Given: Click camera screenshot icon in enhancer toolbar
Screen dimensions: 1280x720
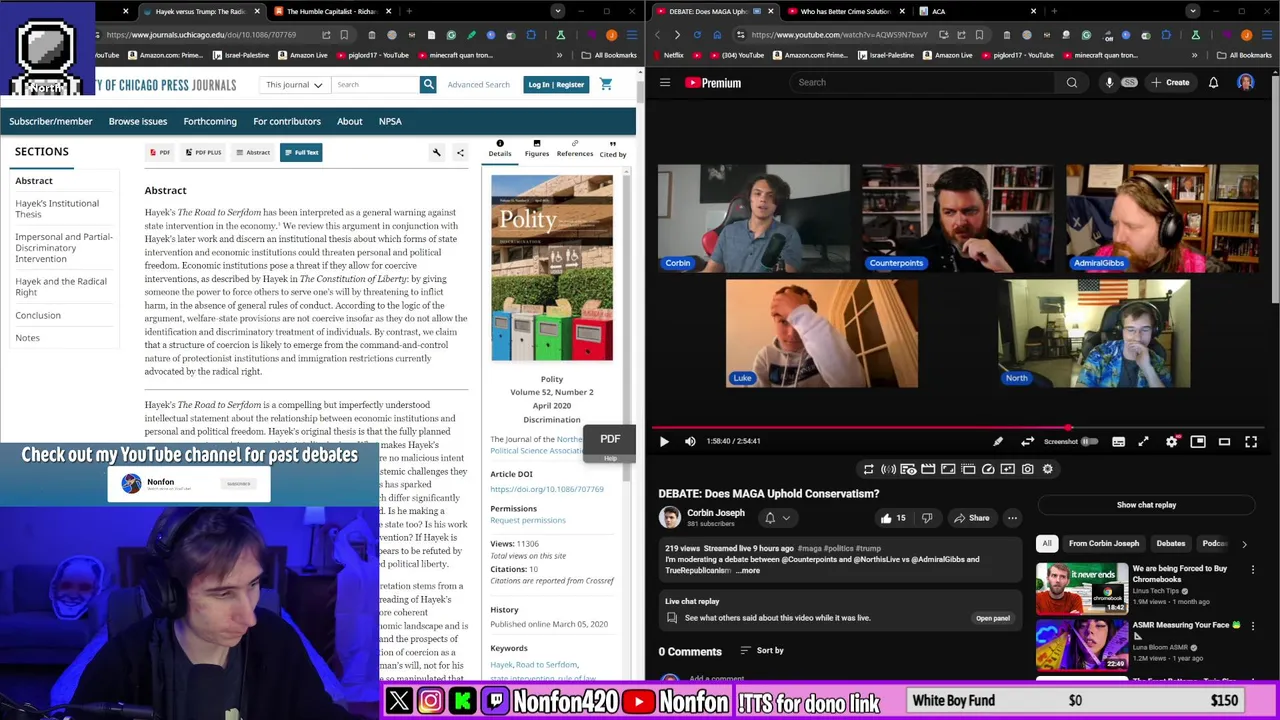Looking at the screenshot, I should pyautogui.click(x=1027, y=469).
